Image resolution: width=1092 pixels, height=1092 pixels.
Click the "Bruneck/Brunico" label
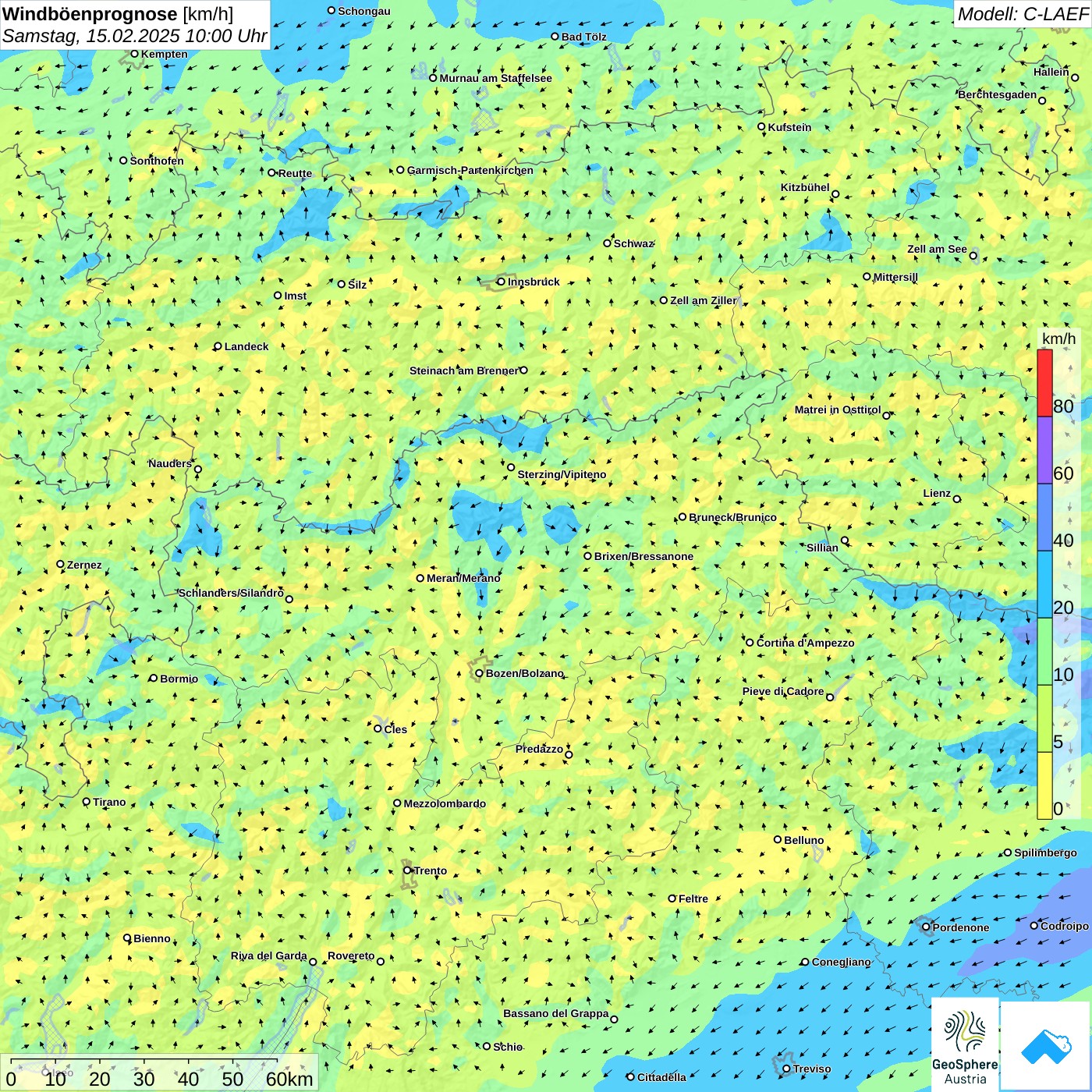(733, 517)
